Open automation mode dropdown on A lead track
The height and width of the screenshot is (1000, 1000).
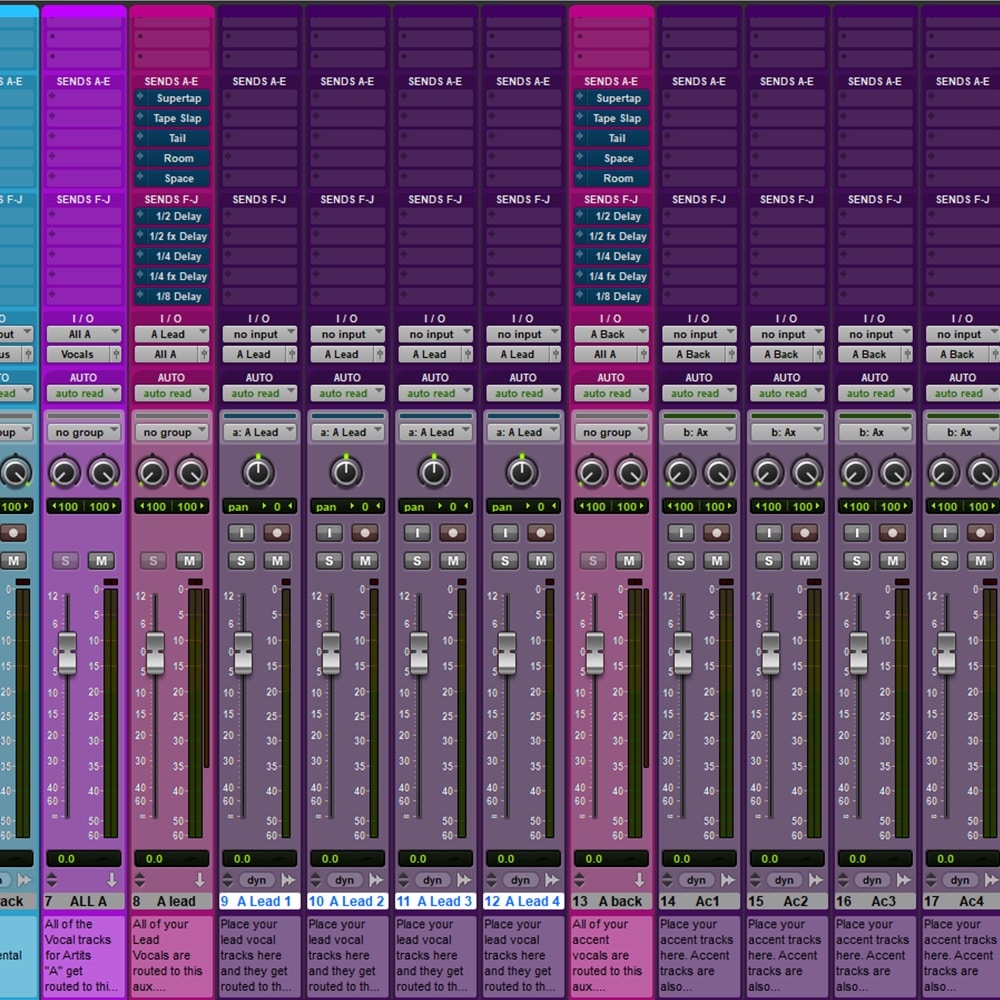[172, 393]
